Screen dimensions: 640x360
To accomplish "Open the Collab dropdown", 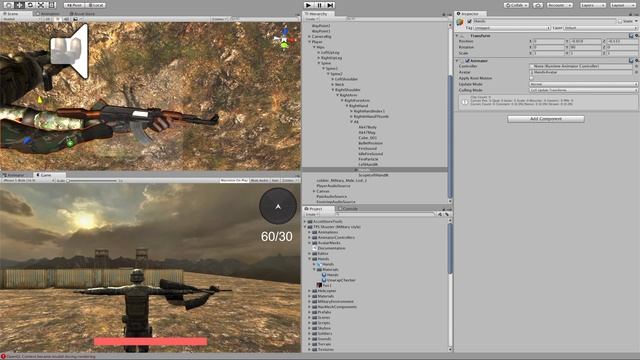I will tap(516, 5).
